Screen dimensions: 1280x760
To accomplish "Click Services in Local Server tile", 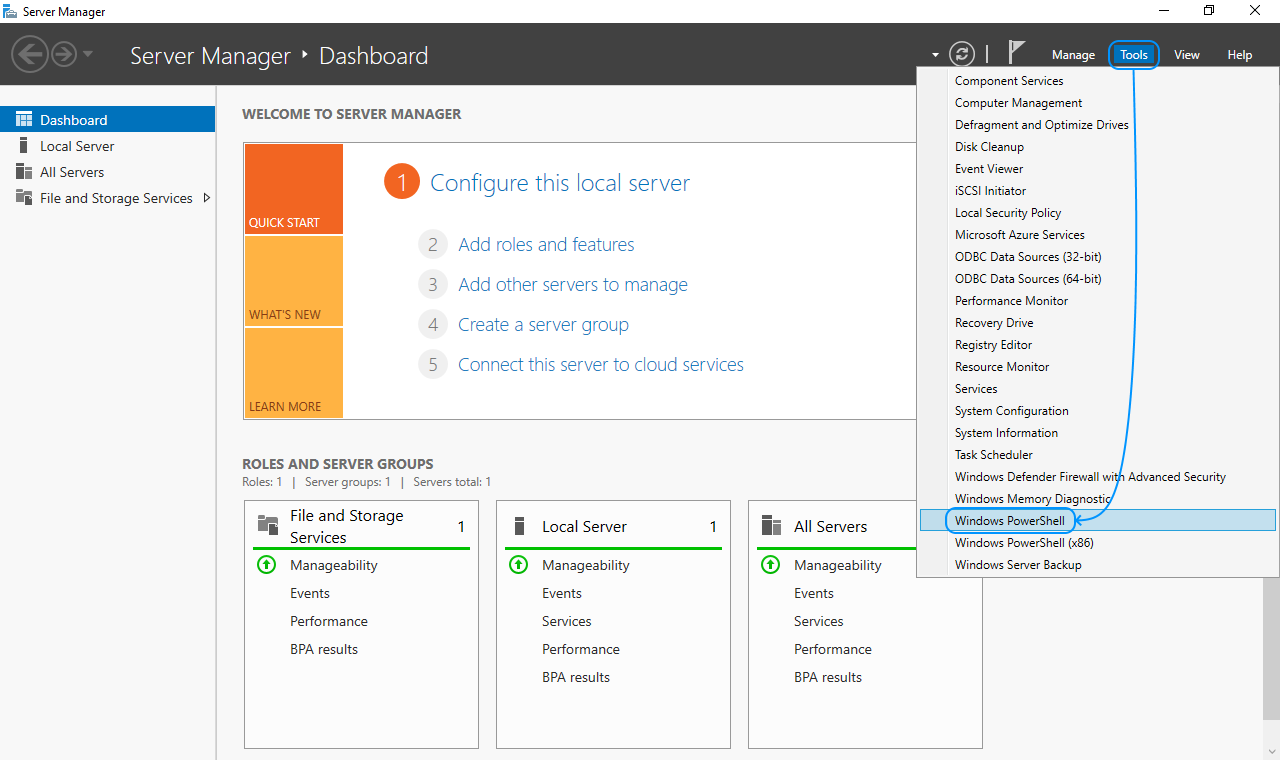I will pos(567,621).
